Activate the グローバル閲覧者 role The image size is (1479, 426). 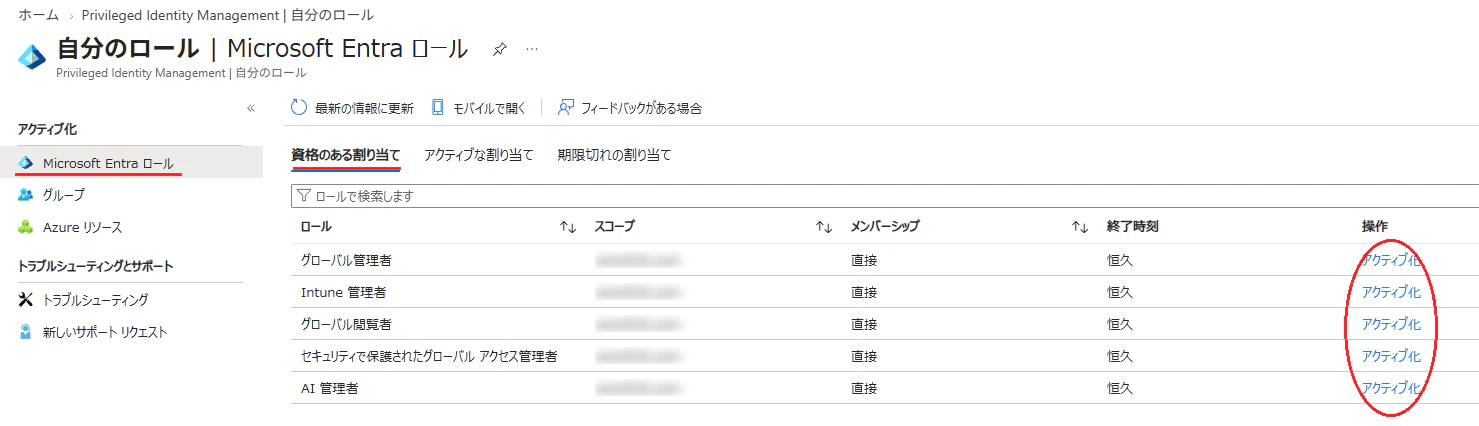[1391, 324]
